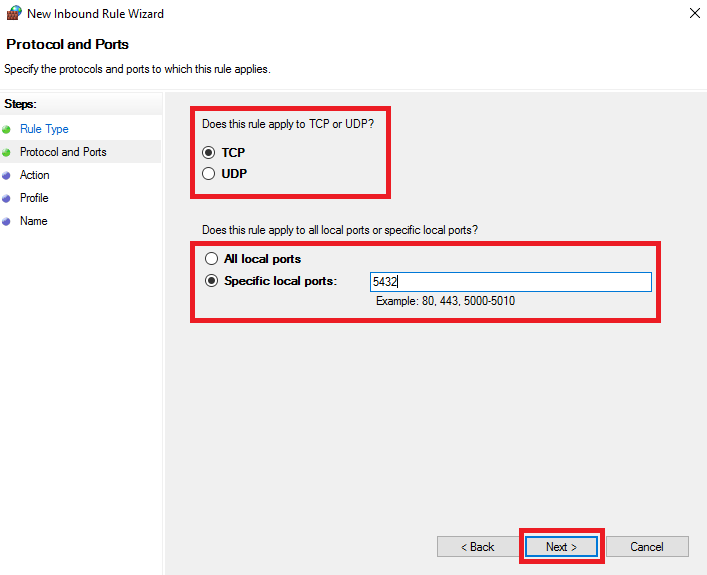Click the firewall wizard icon in title bar

pyautogui.click(x=14, y=13)
